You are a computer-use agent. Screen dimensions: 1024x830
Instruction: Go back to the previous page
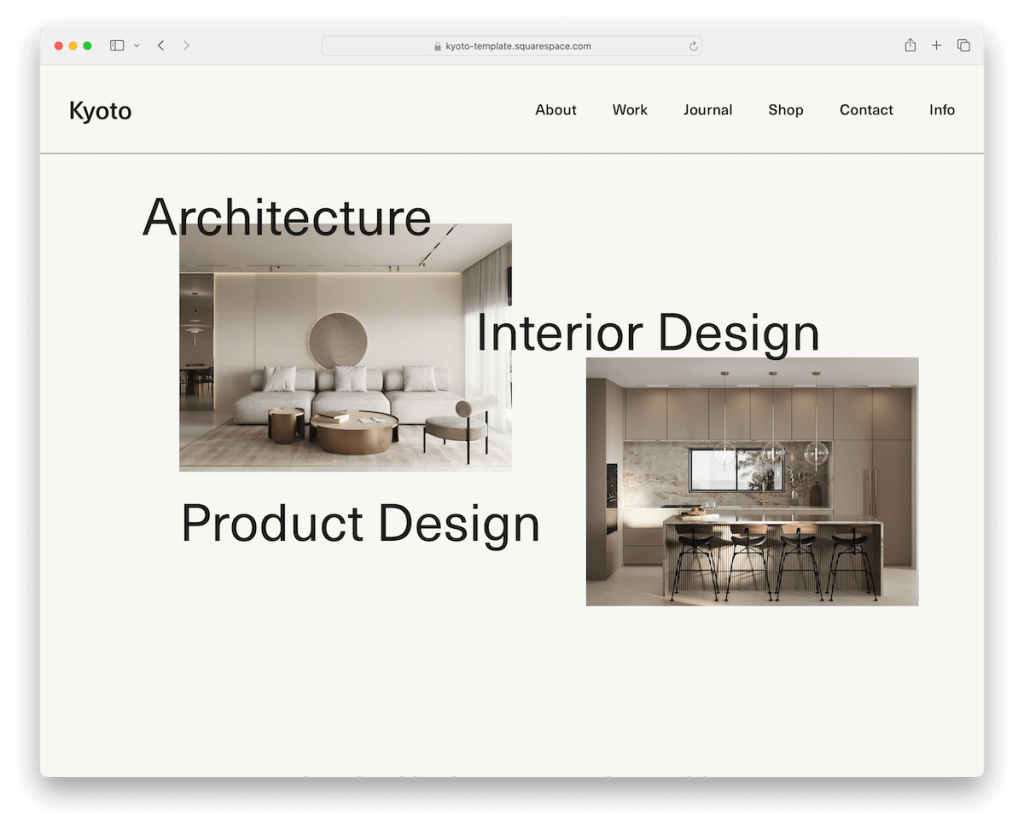click(x=161, y=45)
